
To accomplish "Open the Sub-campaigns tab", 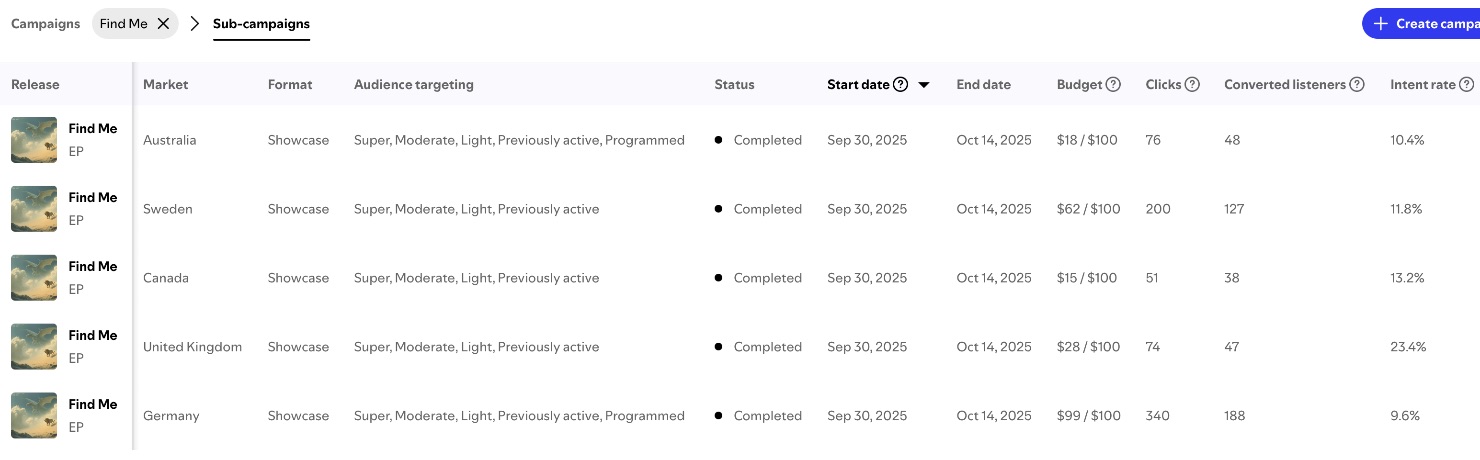I will click(261, 24).
